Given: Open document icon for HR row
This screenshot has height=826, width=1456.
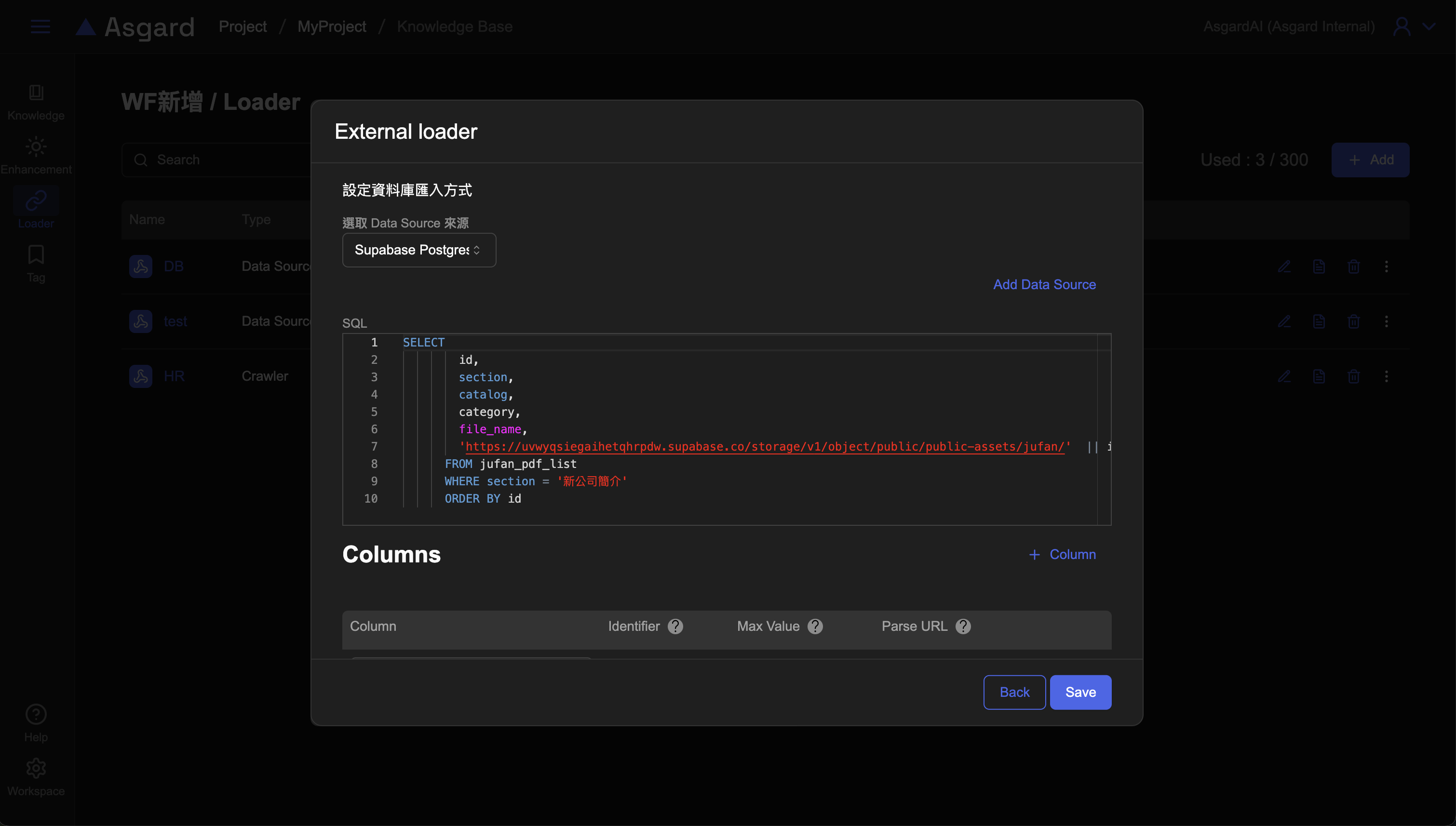Looking at the screenshot, I should point(1319,376).
